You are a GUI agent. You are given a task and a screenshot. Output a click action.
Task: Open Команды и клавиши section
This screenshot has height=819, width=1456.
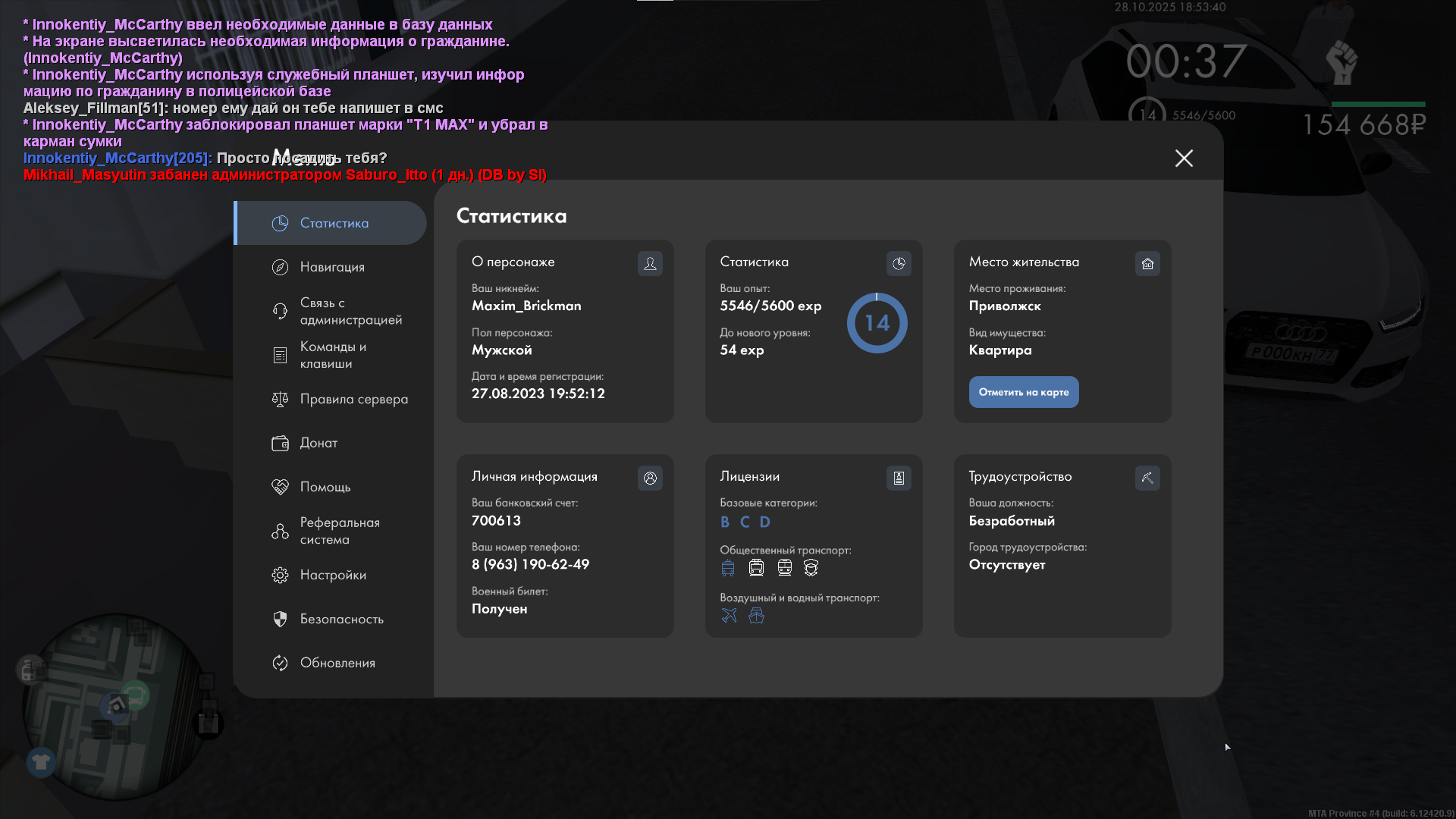pos(332,355)
